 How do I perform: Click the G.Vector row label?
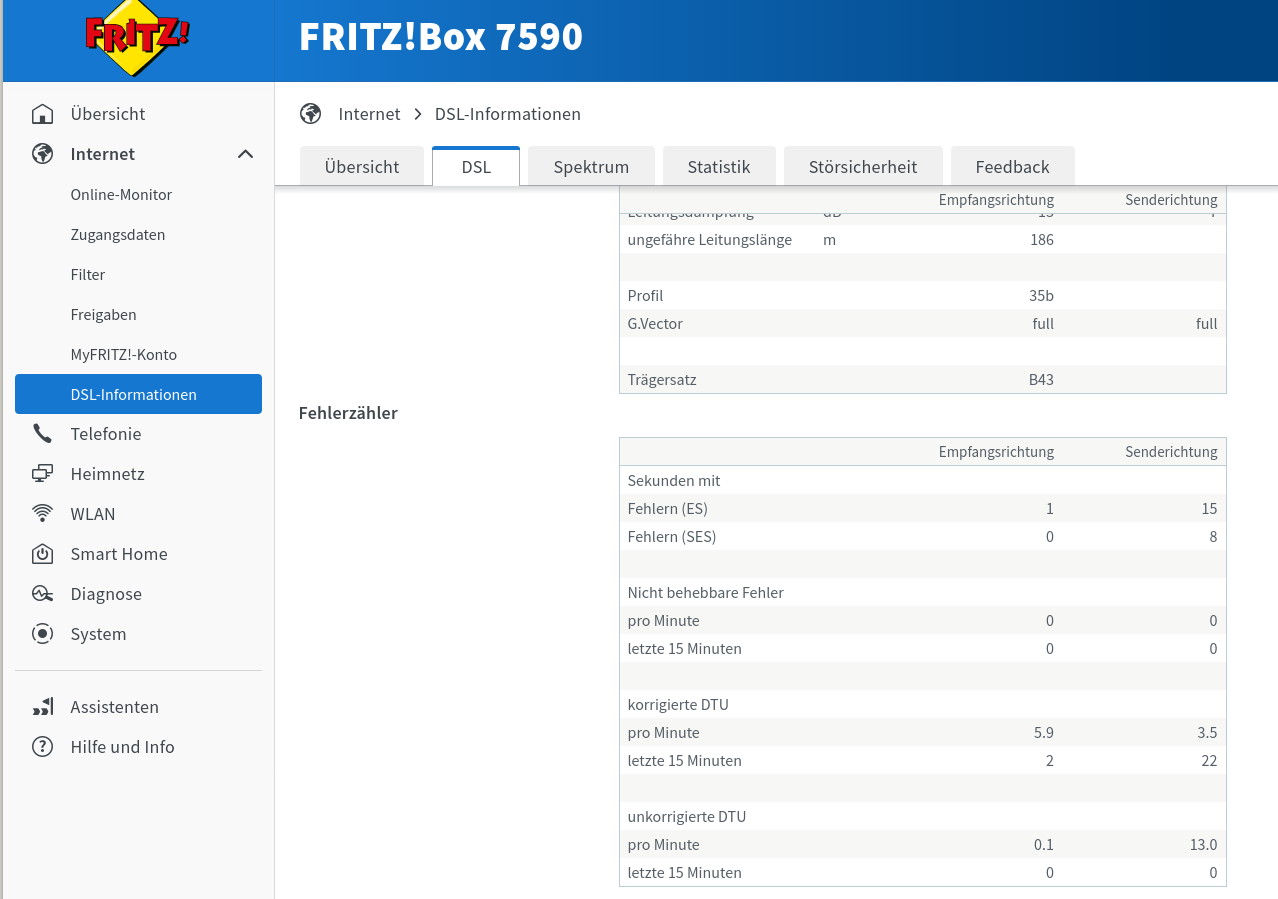(655, 324)
